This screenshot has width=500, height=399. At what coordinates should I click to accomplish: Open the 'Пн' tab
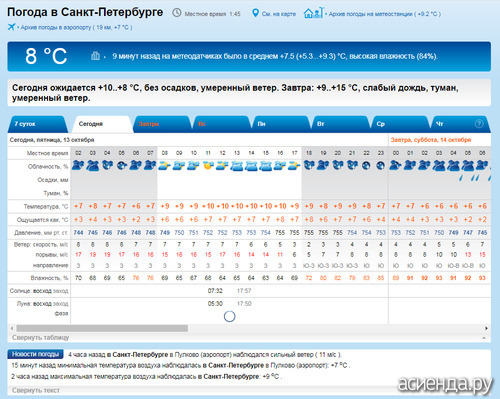click(282, 124)
